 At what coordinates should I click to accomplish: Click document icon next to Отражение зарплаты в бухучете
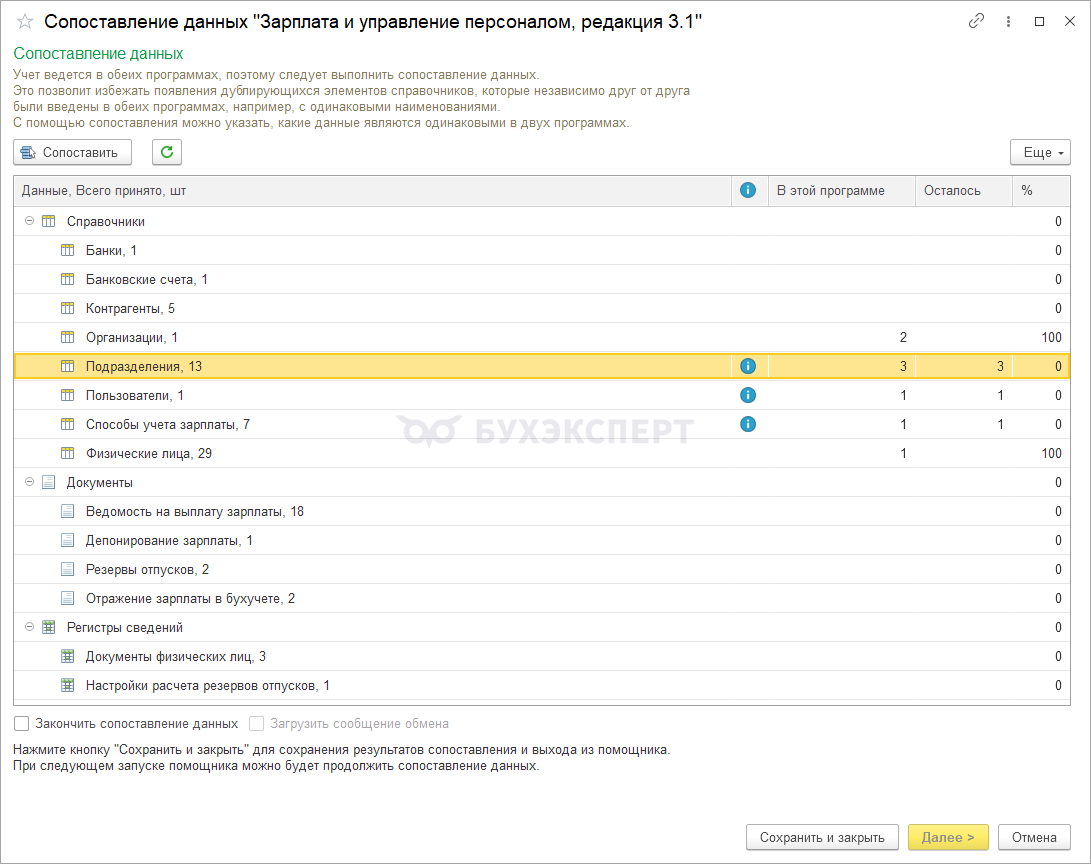pos(67,598)
